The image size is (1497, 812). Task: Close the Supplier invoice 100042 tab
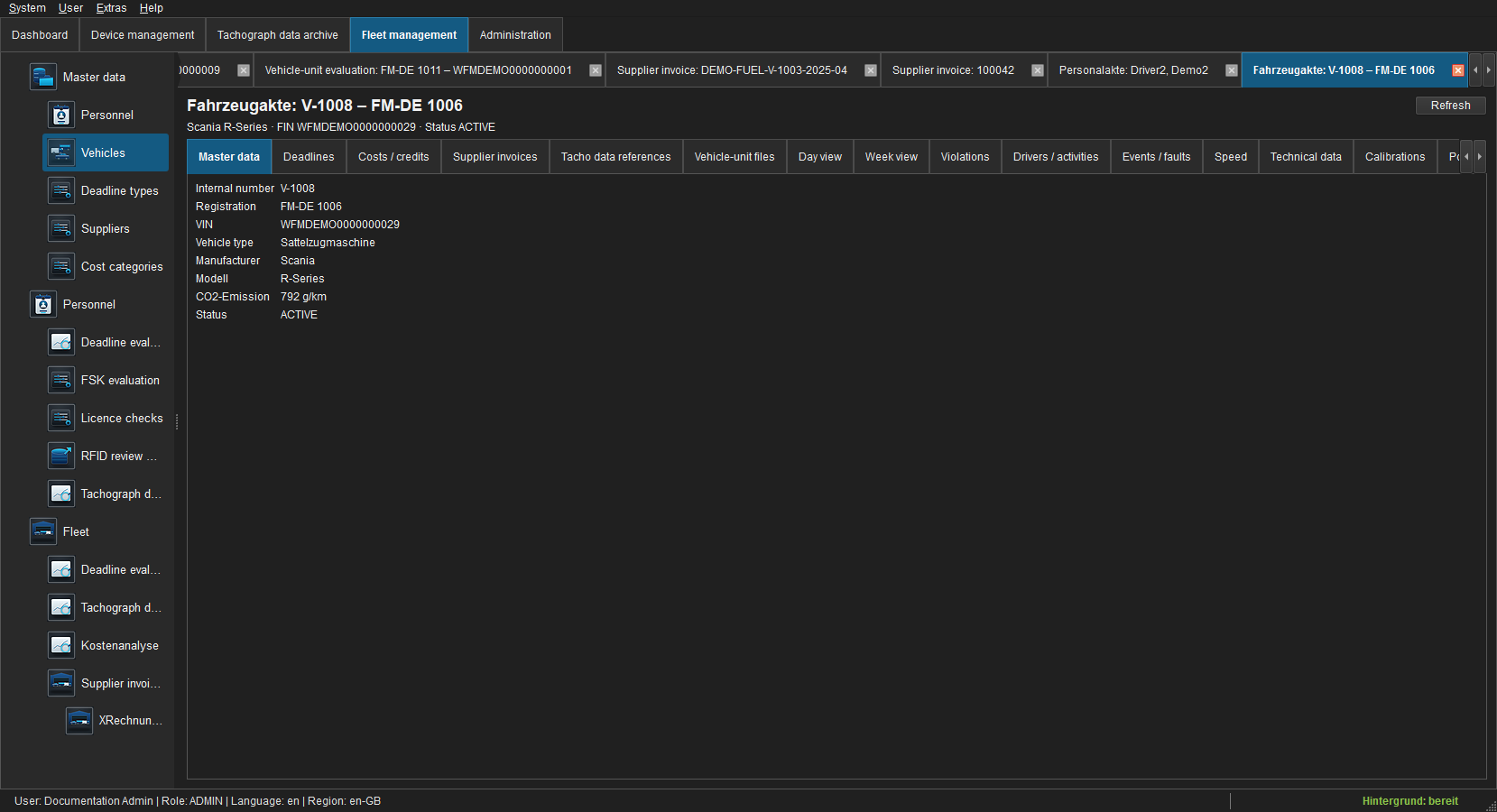coord(1037,70)
